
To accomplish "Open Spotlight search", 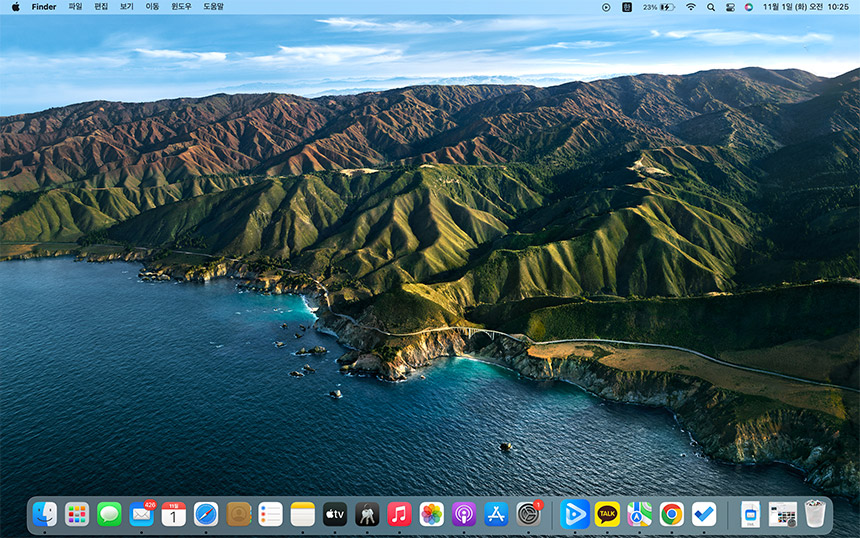I will 711,7.
